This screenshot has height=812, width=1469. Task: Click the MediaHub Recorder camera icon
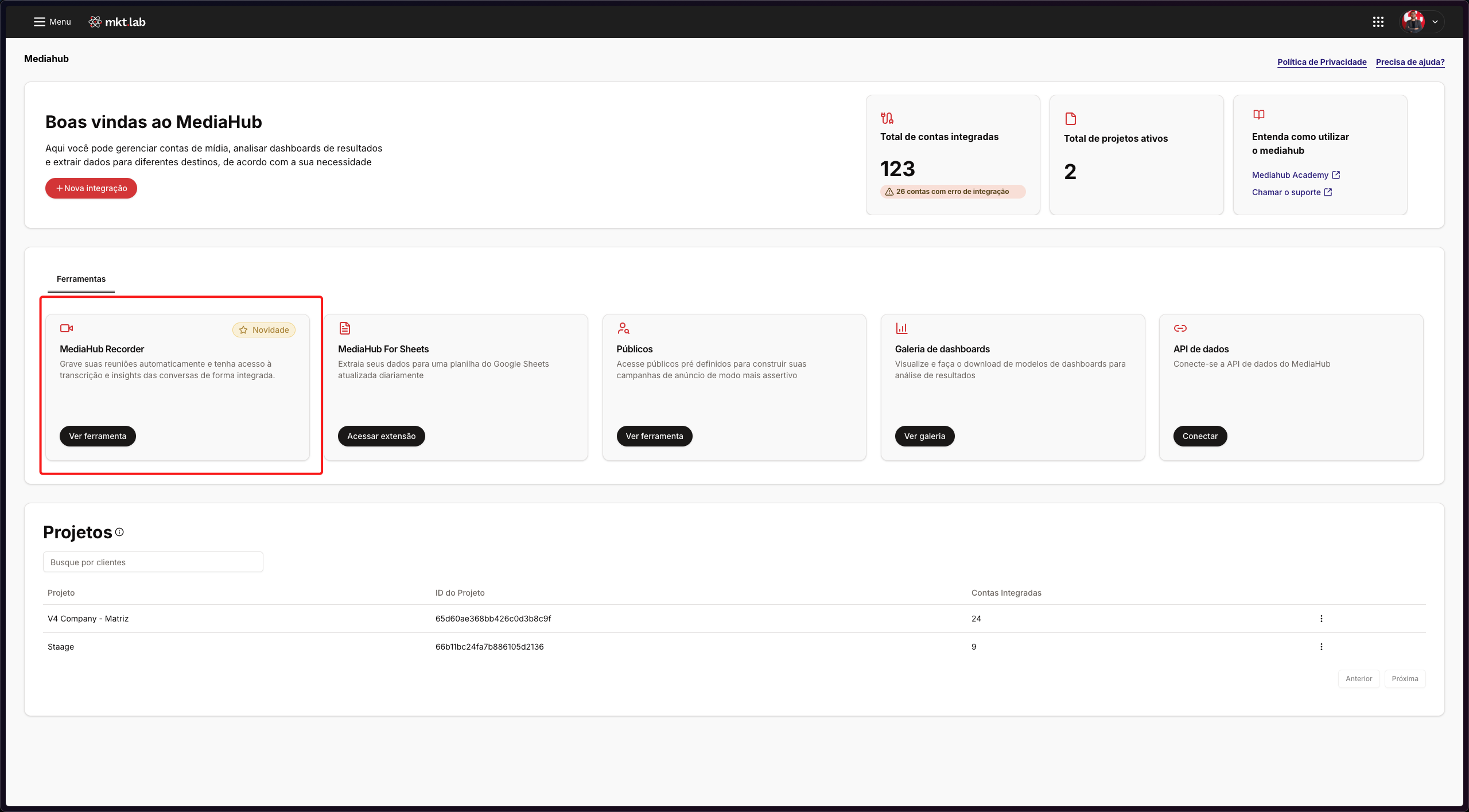(x=67, y=328)
